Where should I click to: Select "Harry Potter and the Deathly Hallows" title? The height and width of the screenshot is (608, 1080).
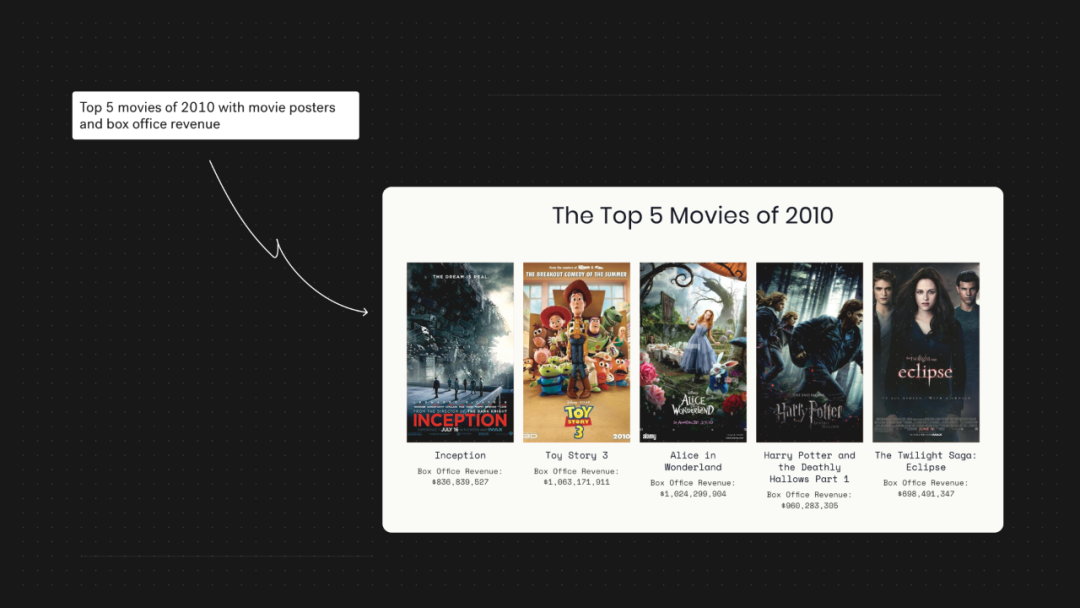pos(809,467)
